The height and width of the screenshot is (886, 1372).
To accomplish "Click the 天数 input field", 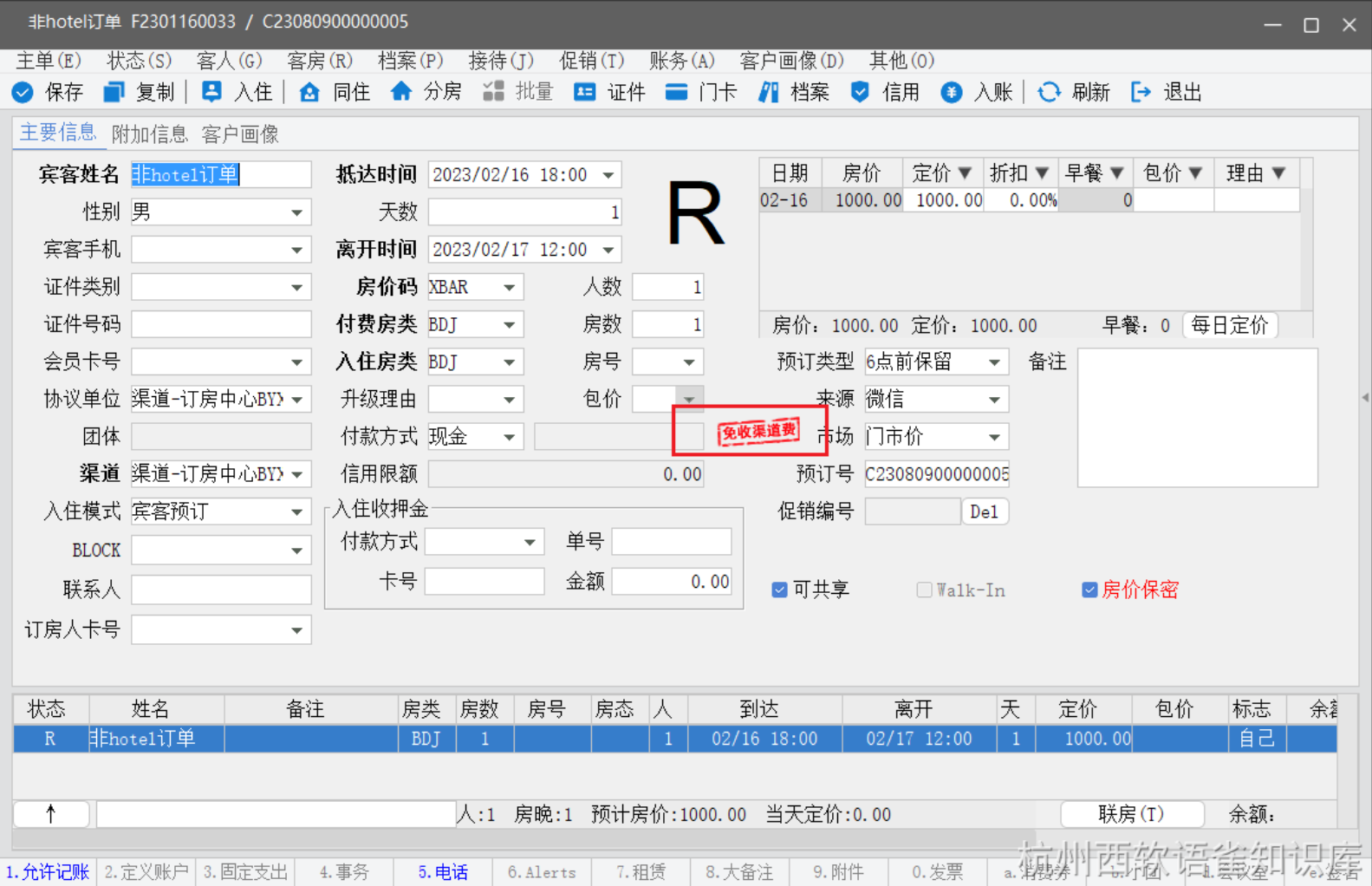I will coord(525,212).
